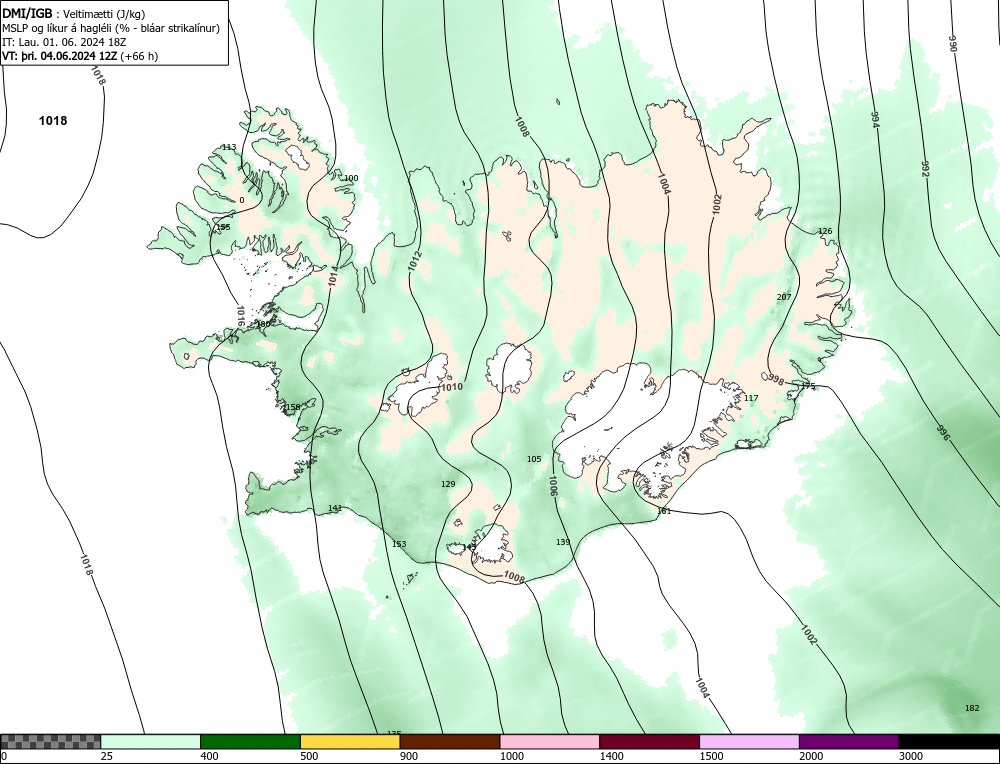Image resolution: width=1000 pixels, height=764 pixels.
Task: Pick the dark green 400–500 legend swatch
Action: (x=250, y=742)
